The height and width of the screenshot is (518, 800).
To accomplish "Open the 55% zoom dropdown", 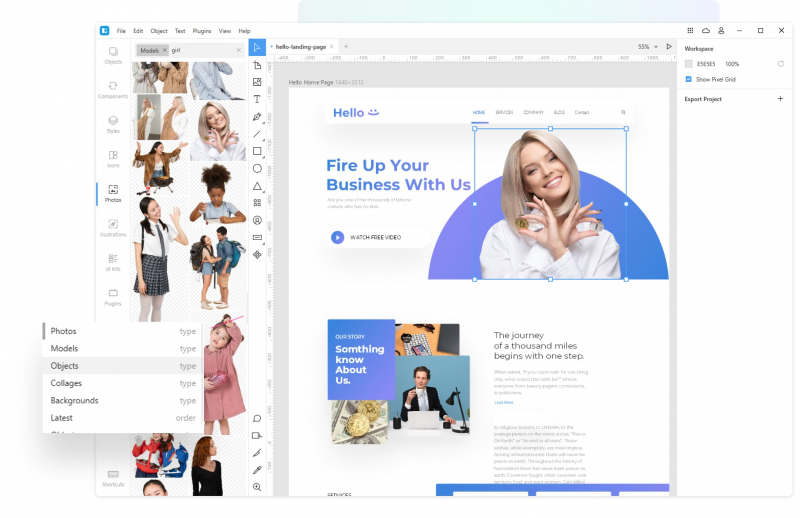I will coord(648,46).
